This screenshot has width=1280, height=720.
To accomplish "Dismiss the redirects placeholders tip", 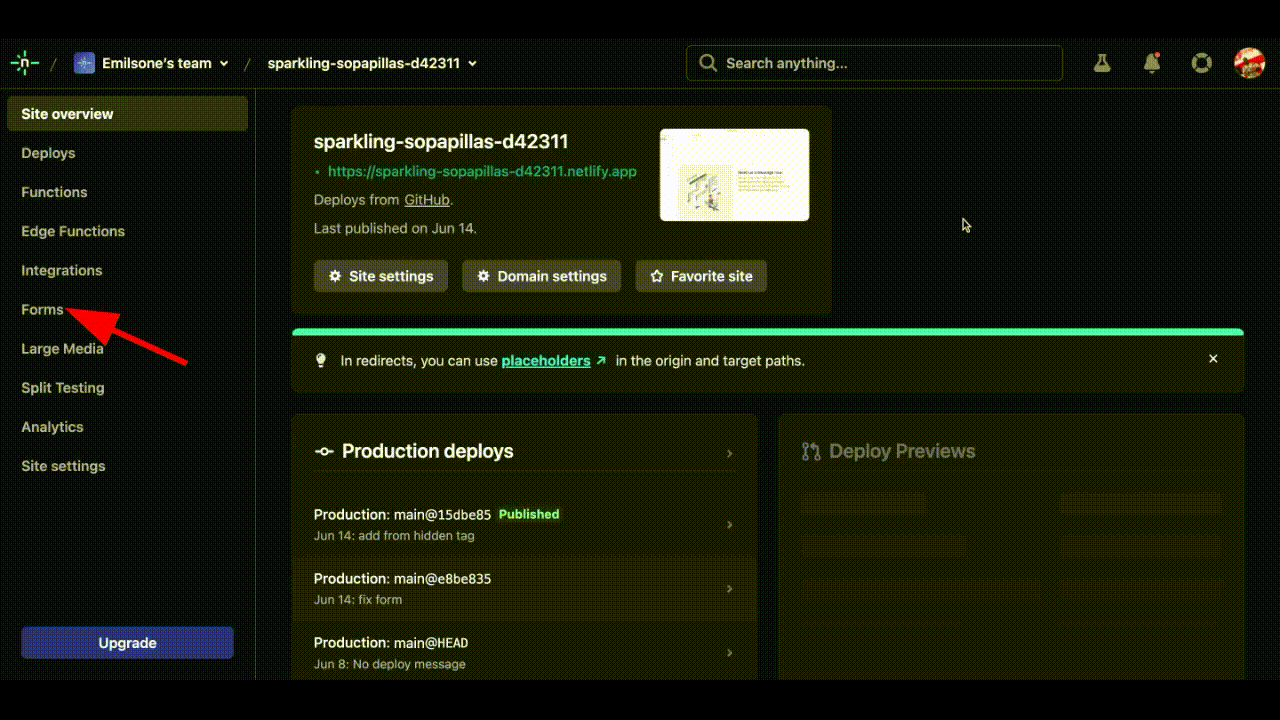I will coord(1213,359).
